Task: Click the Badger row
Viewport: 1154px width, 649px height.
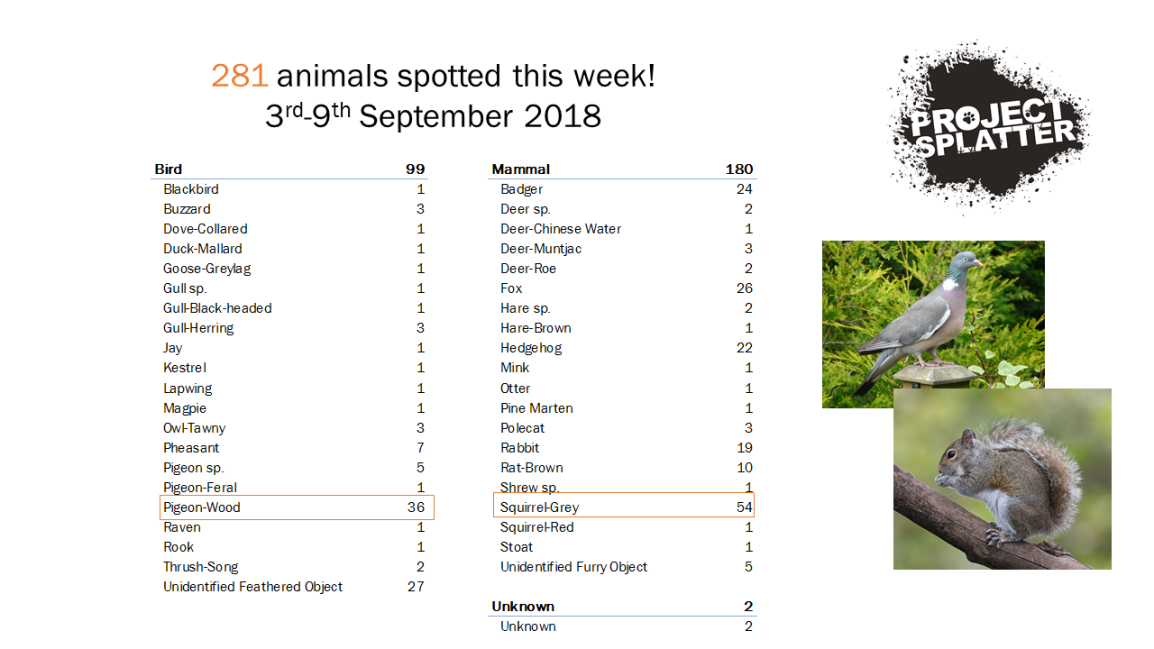Action: [x=522, y=189]
